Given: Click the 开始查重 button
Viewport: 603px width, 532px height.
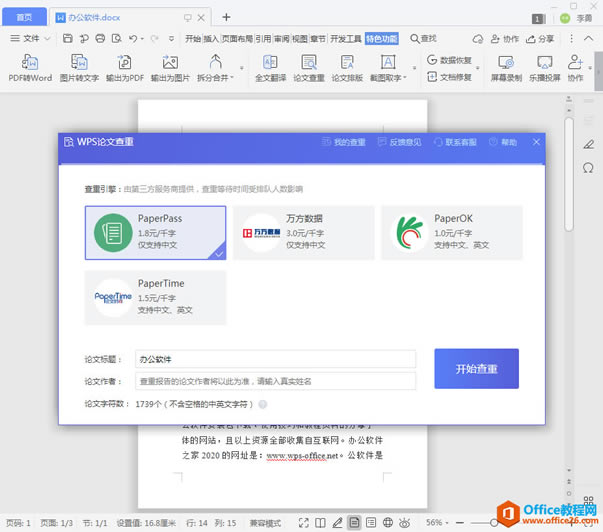Looking at the screenshot, I should [x=476, y=369].
